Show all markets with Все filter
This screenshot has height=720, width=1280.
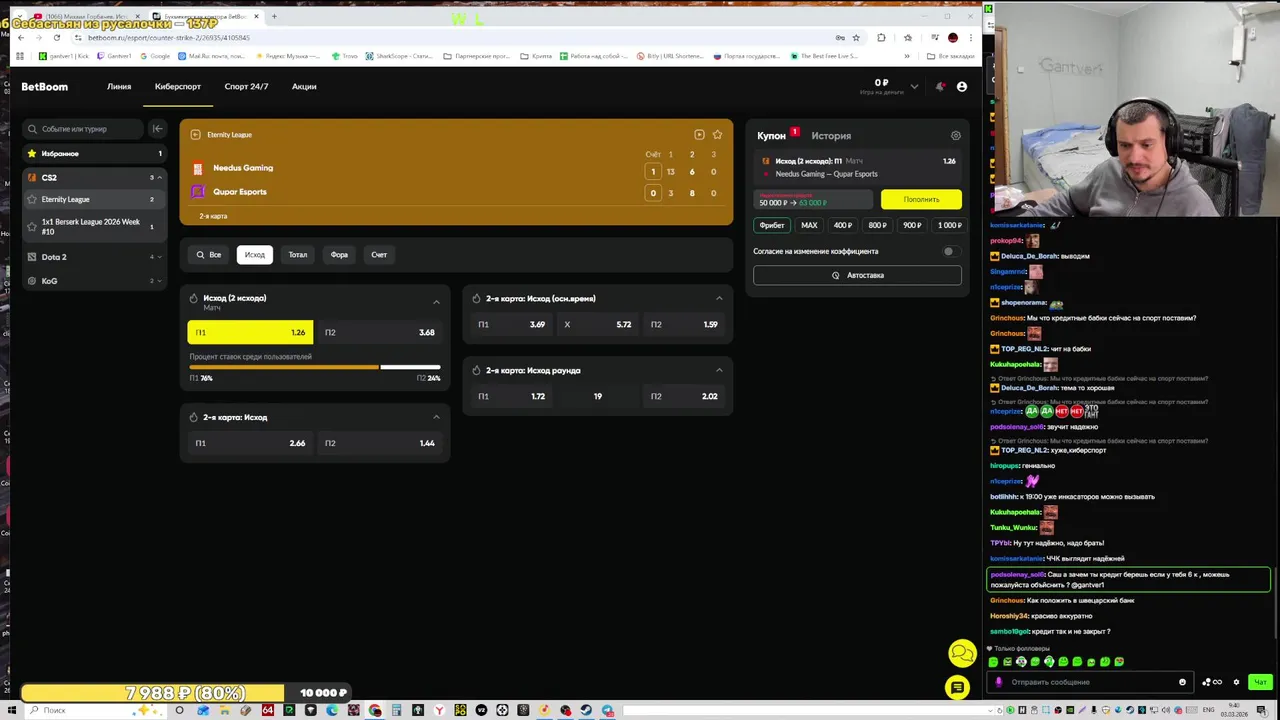[x=209, y=255]
